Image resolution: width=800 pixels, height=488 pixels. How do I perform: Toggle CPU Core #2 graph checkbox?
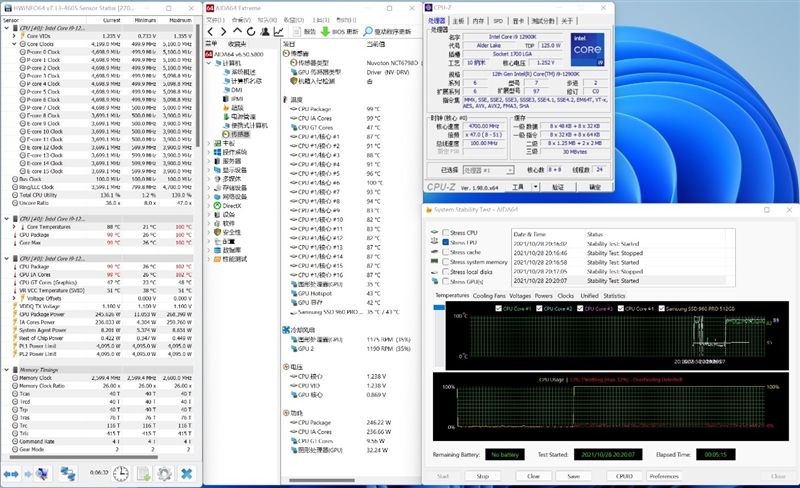point(539,308)
